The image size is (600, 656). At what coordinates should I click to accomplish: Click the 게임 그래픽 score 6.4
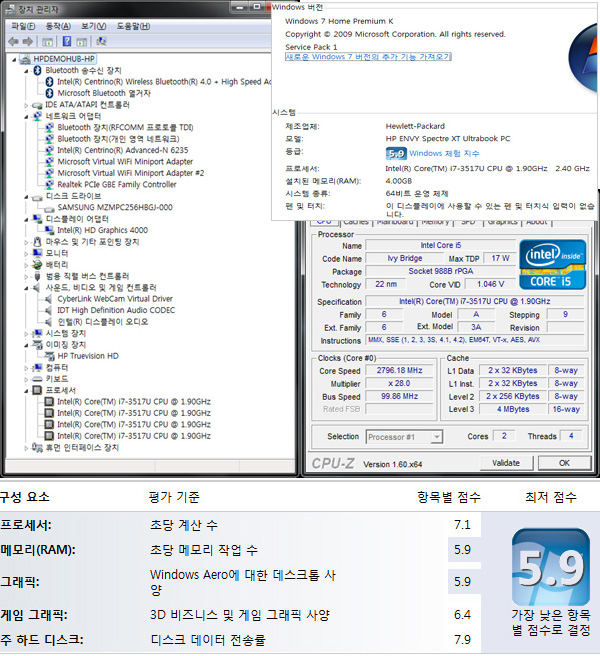click(x=462, y=615)
